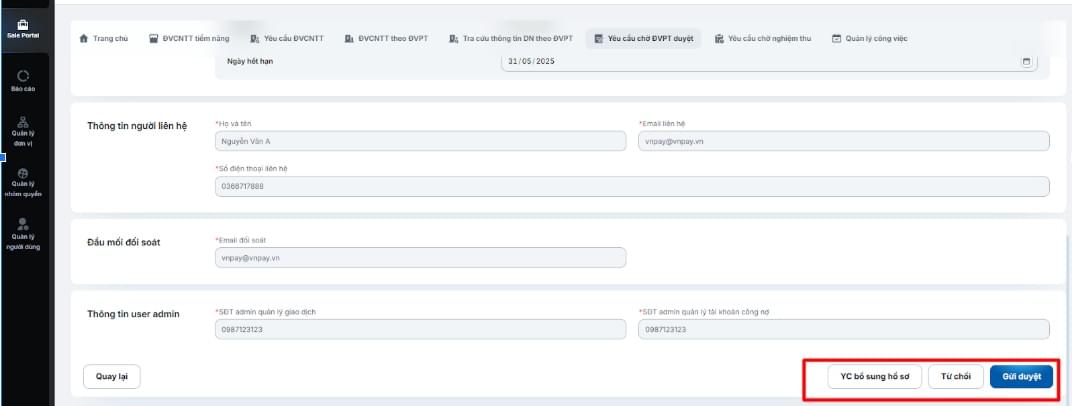
Task: Click the Email đối soát field
Action: pyautogui.click(x=420, y=257)
